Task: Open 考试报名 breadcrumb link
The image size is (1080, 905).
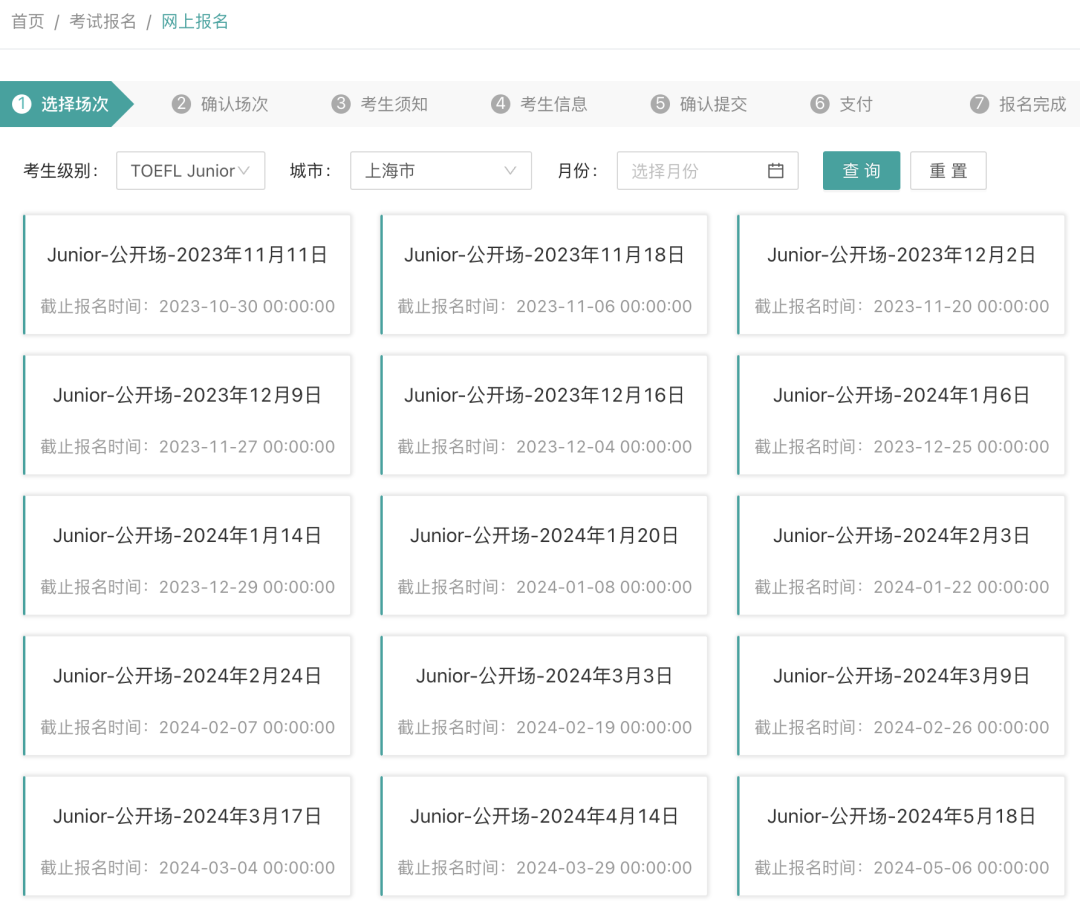Action: point(103,21)
